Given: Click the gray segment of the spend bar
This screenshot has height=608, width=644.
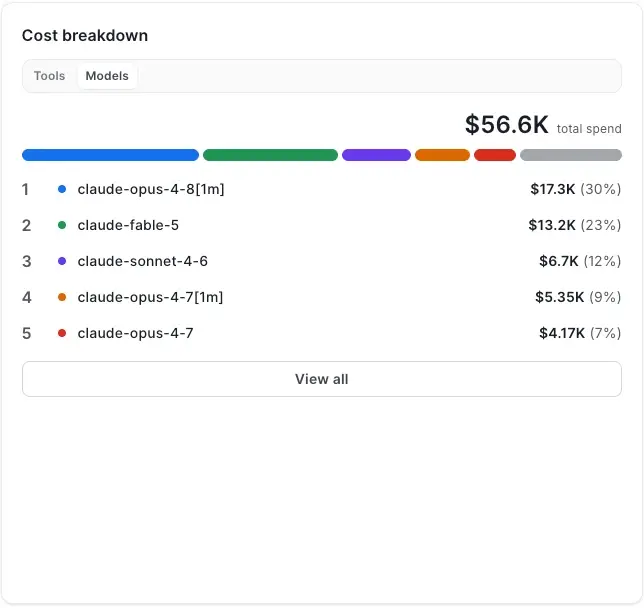Looking at the screenshot, I should 571,155.
